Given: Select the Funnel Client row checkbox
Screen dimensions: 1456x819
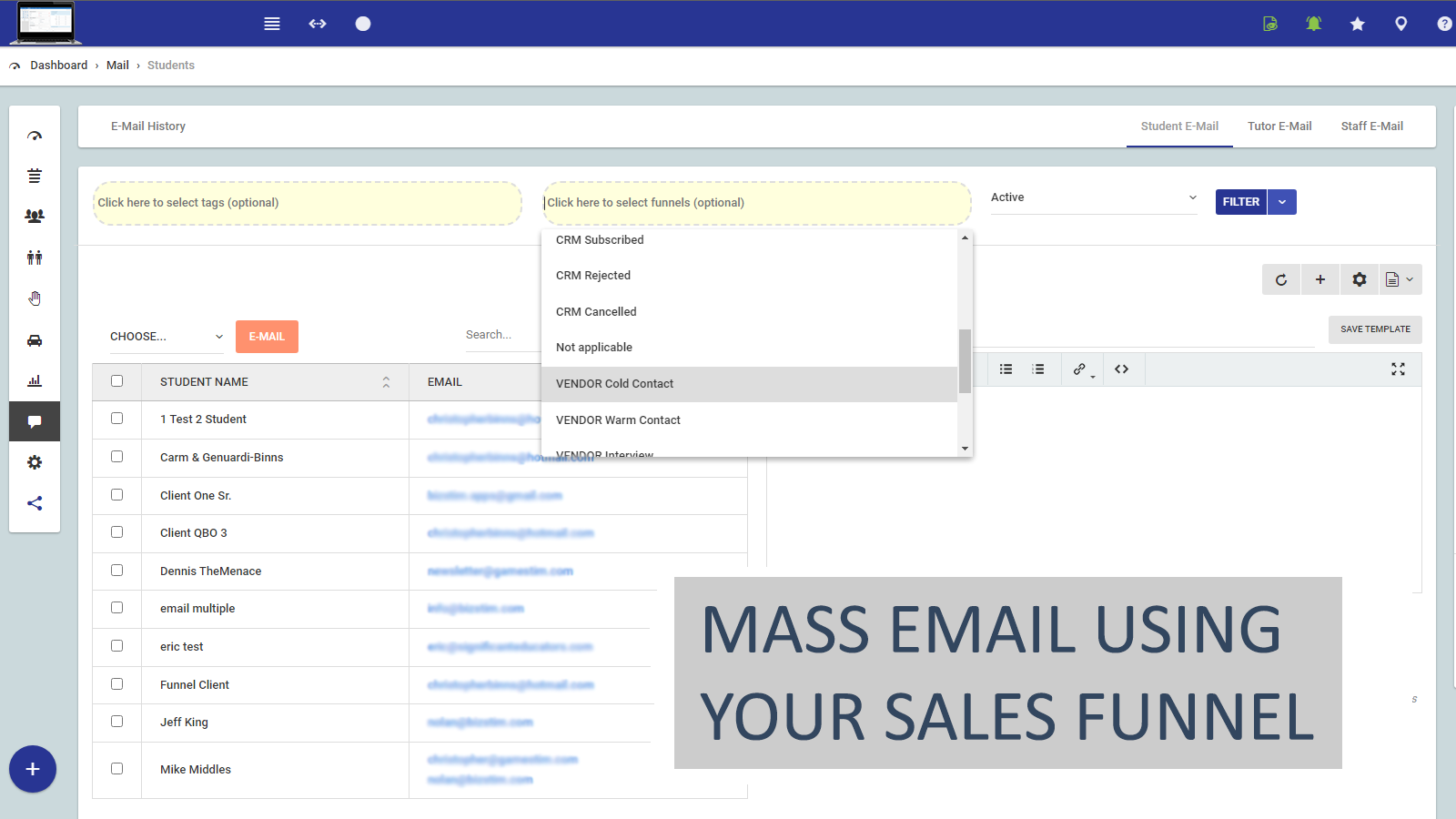Looking at the screenshot, I should [116, 684].
